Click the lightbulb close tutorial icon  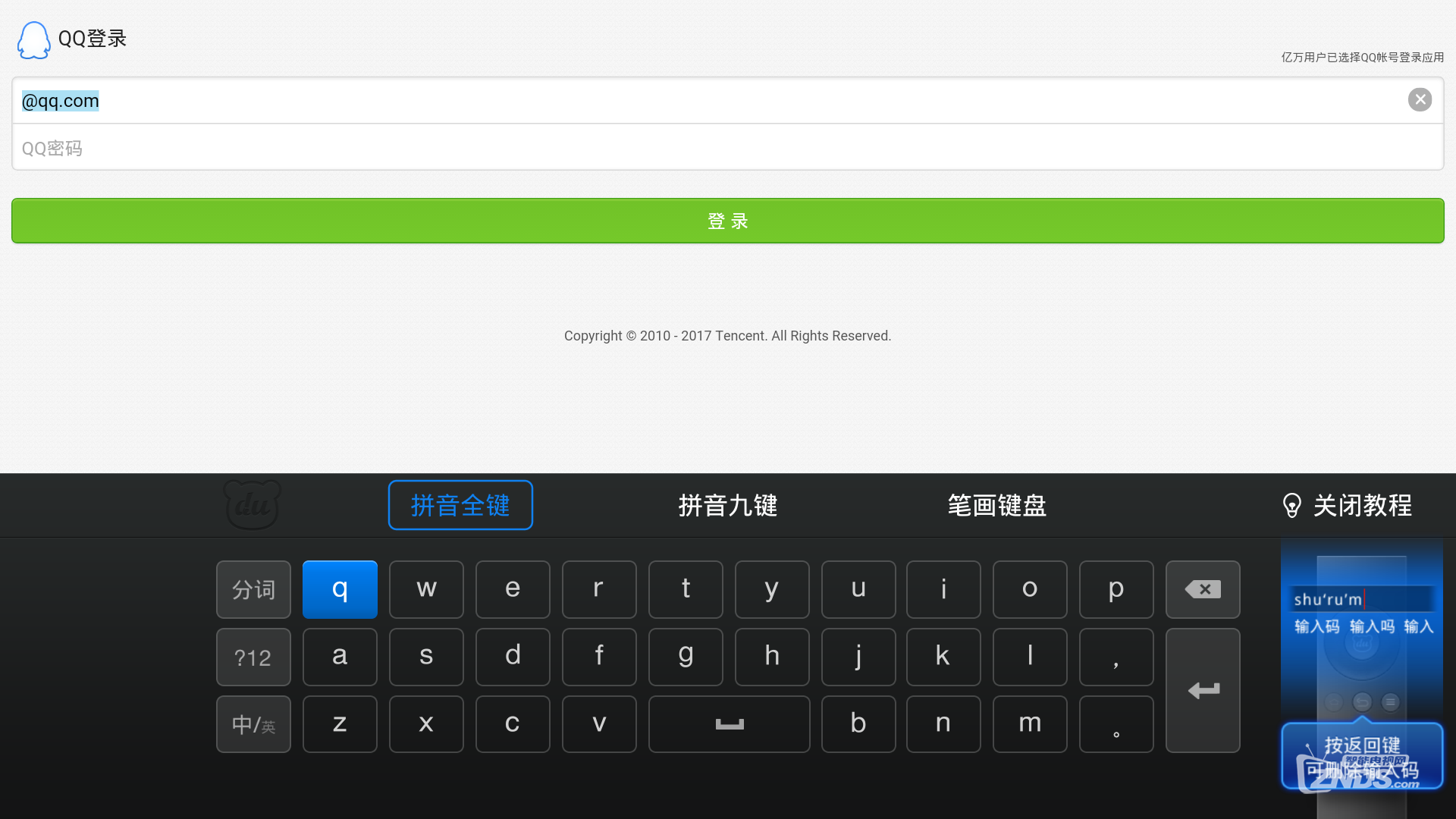[x=1291, y=505]
